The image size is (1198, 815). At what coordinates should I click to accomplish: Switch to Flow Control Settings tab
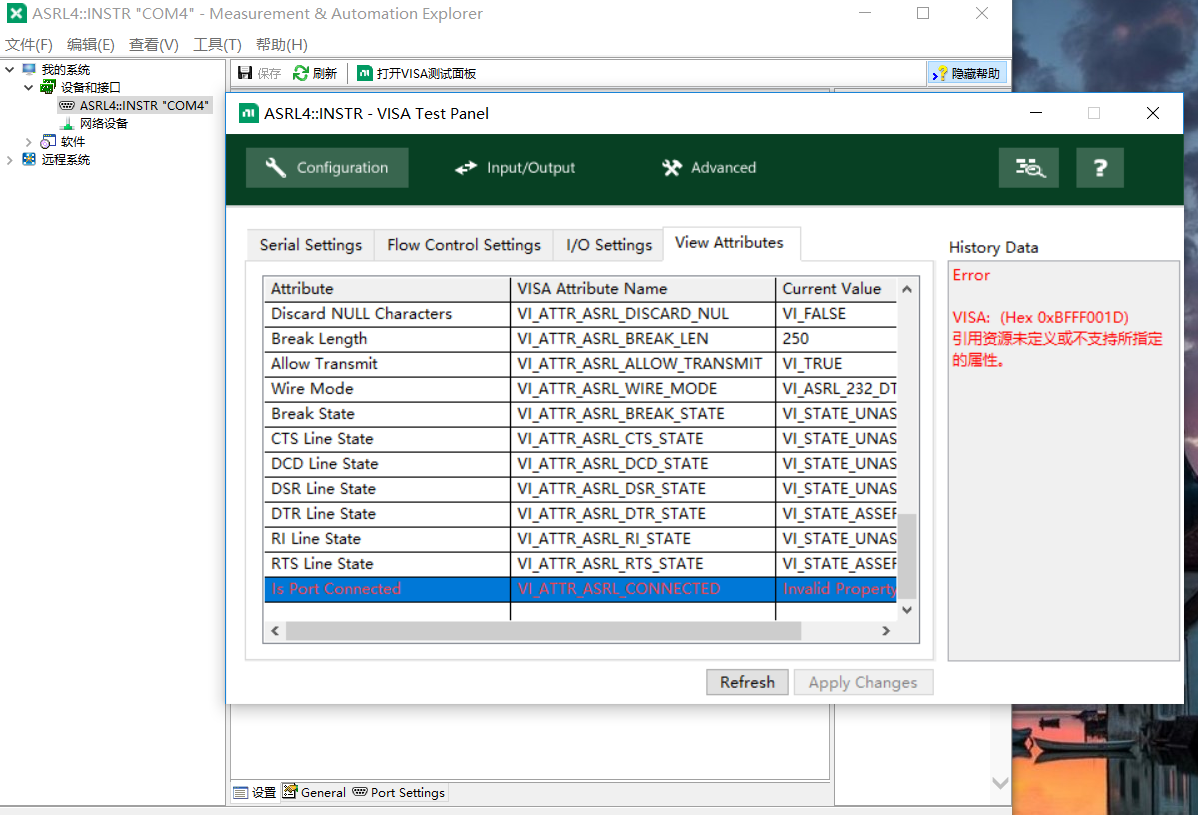[464, 245]
